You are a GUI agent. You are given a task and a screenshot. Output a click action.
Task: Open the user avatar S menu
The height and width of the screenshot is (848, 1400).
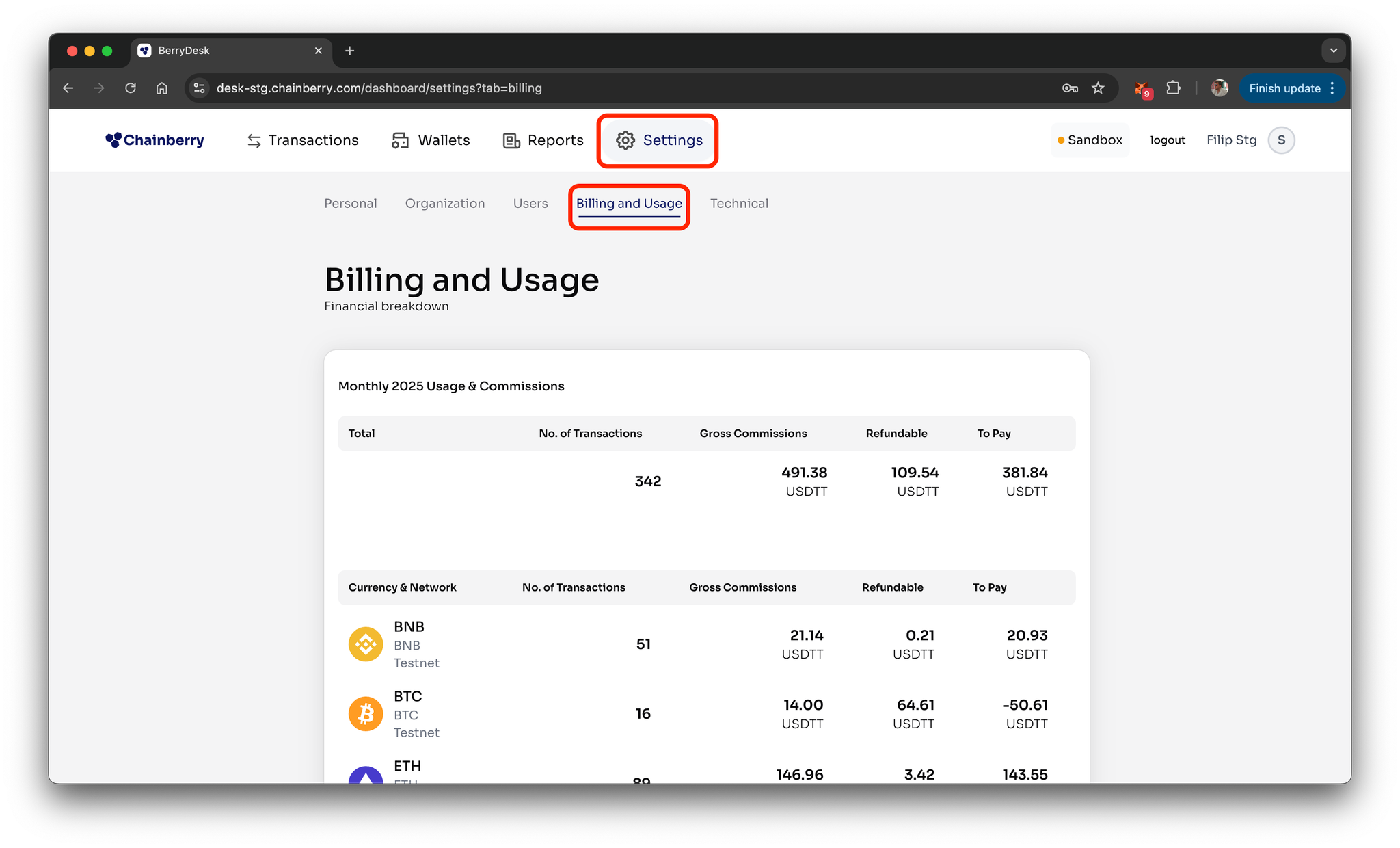pyautogui.click(x=1281, y=140)
